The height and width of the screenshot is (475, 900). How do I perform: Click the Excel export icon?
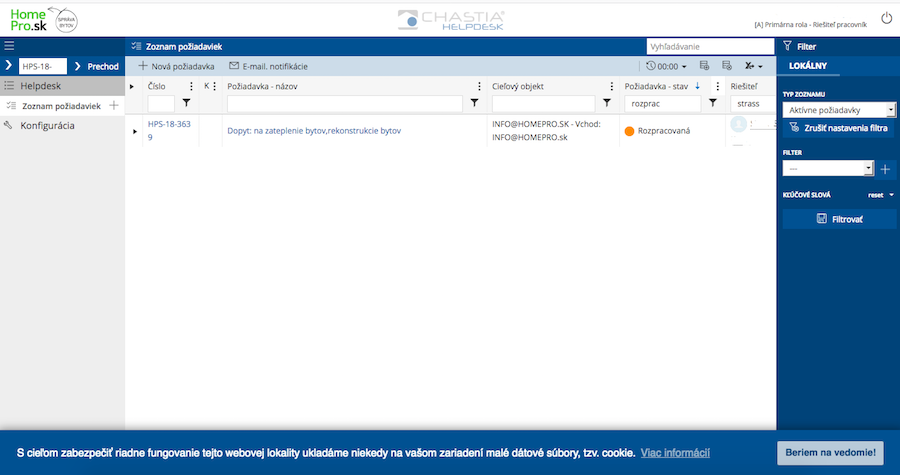[749, 66]
